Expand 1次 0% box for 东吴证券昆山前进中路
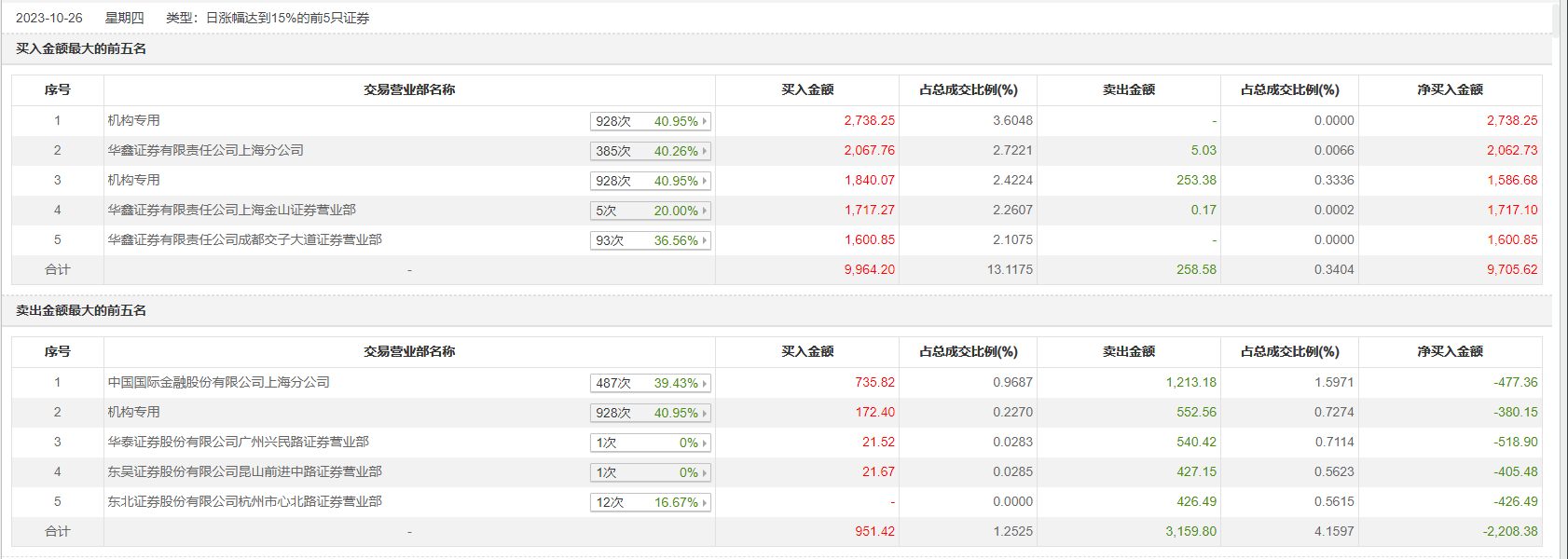This screenshot has width=1568, height=559. click(650, 472)
